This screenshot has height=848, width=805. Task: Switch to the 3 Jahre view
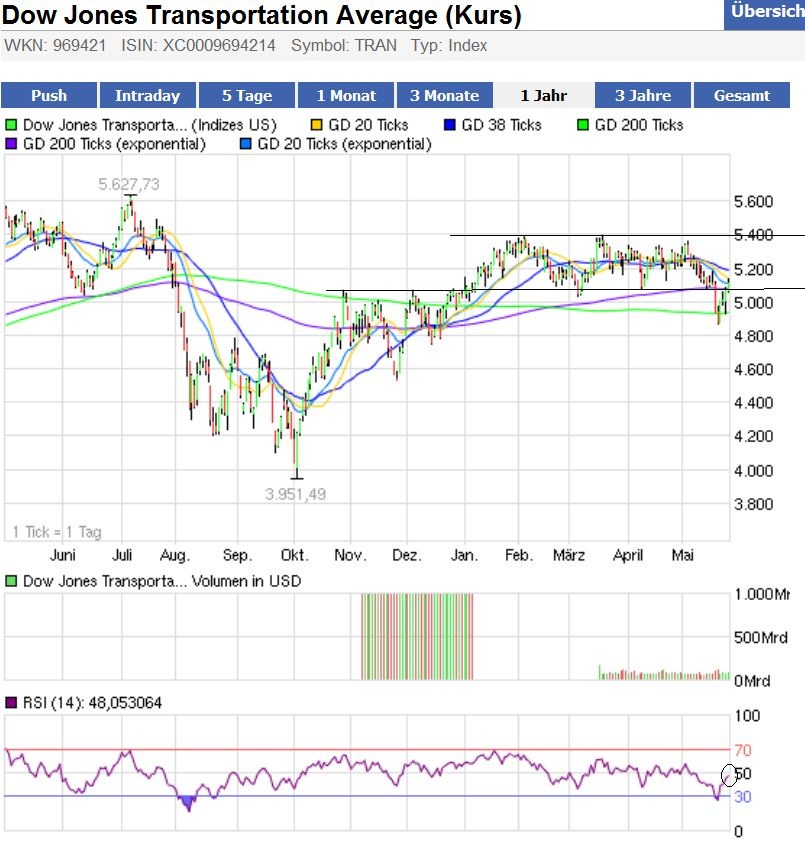(x=643, y=96)
